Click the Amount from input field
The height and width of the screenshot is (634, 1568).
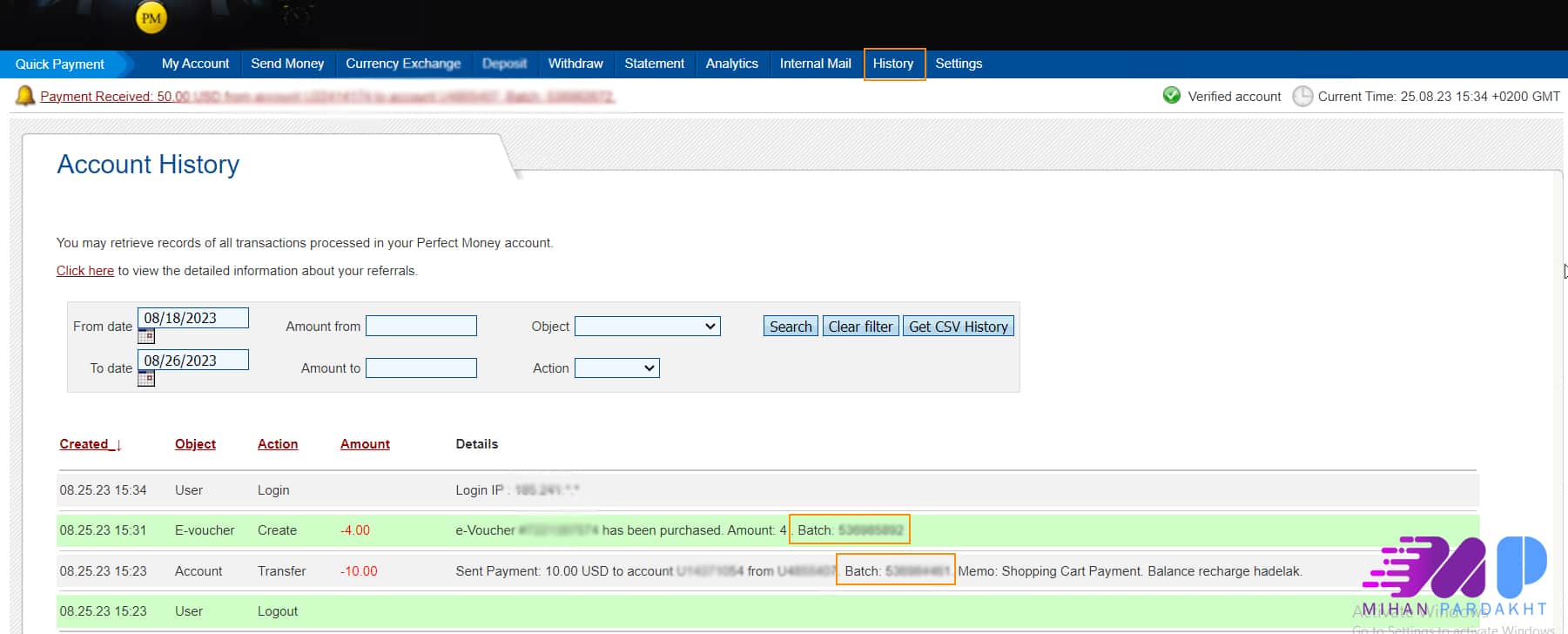[421, 327]
